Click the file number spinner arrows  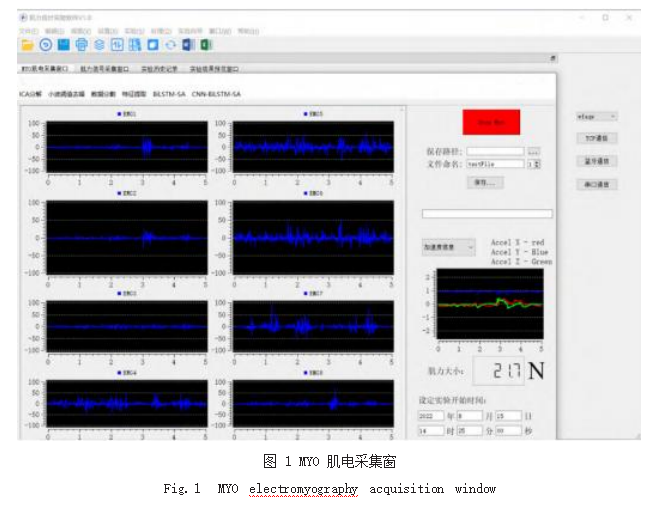point(537,164)
